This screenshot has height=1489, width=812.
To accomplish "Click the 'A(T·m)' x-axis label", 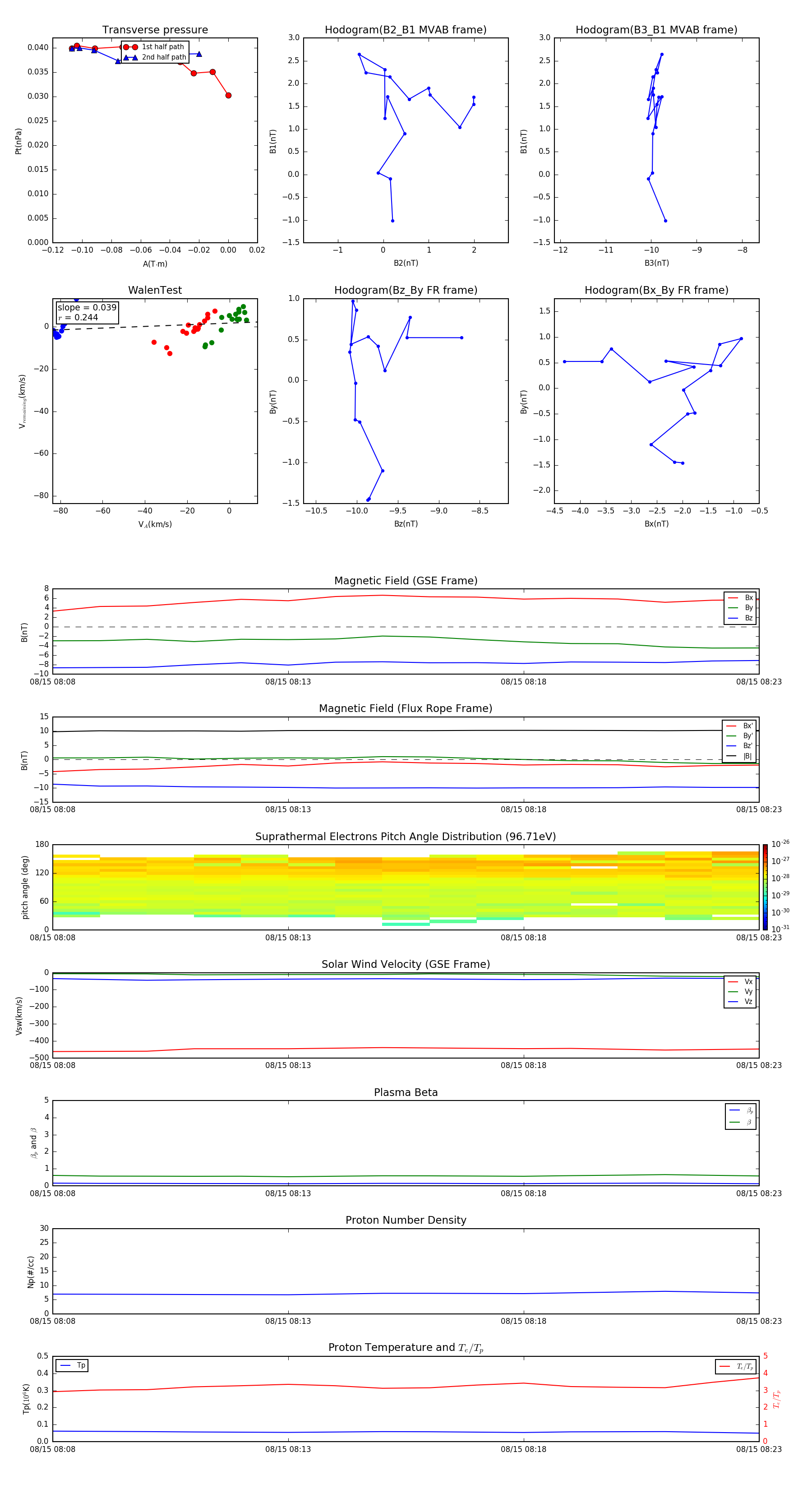I will [x=155, y=264].
